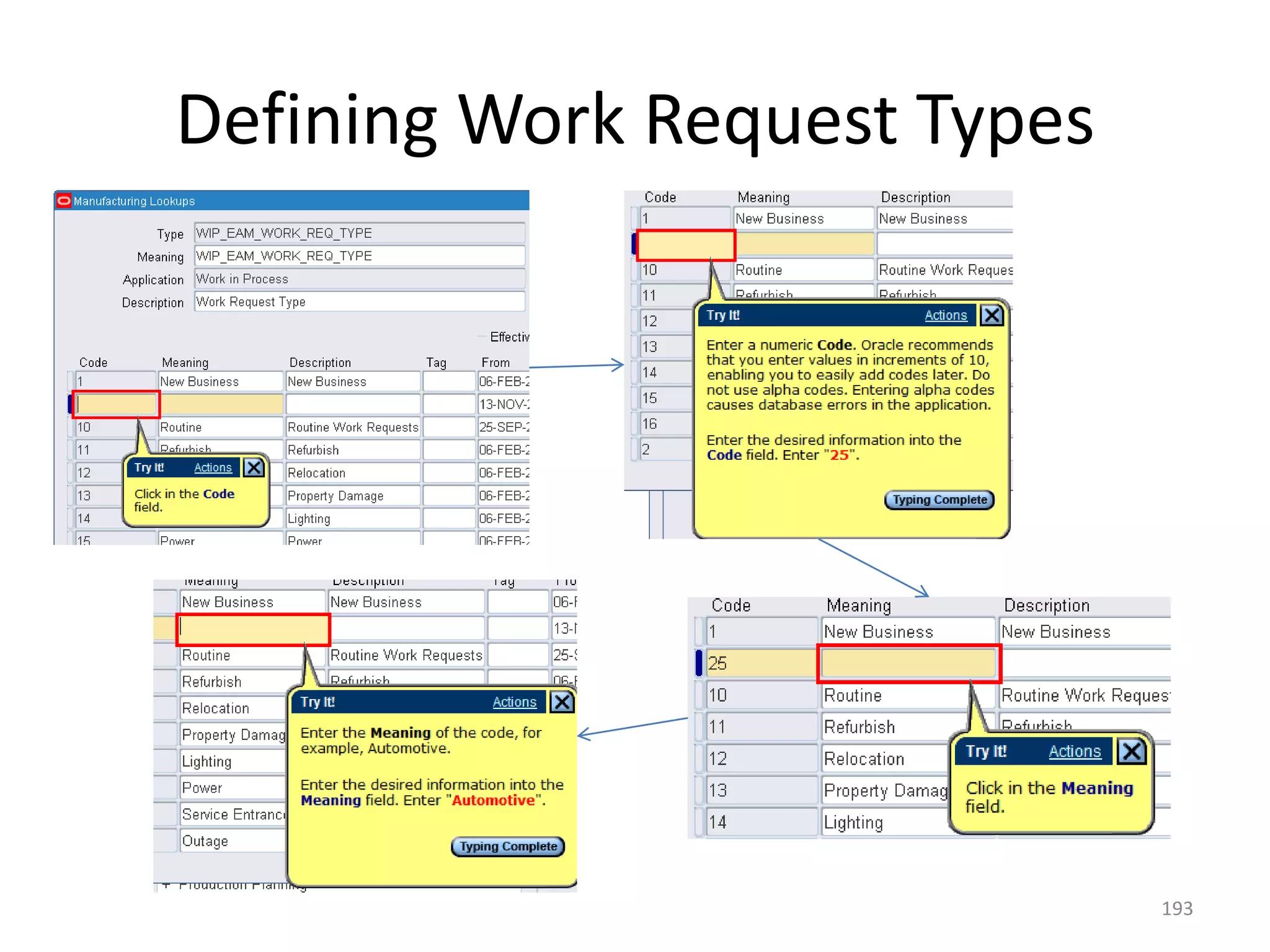Viewport: 1270px width, 952px height.
Task: Open Actions link in 'Click in the Code field' bubble
Action: pyautogui.click(x=213, y=468)
